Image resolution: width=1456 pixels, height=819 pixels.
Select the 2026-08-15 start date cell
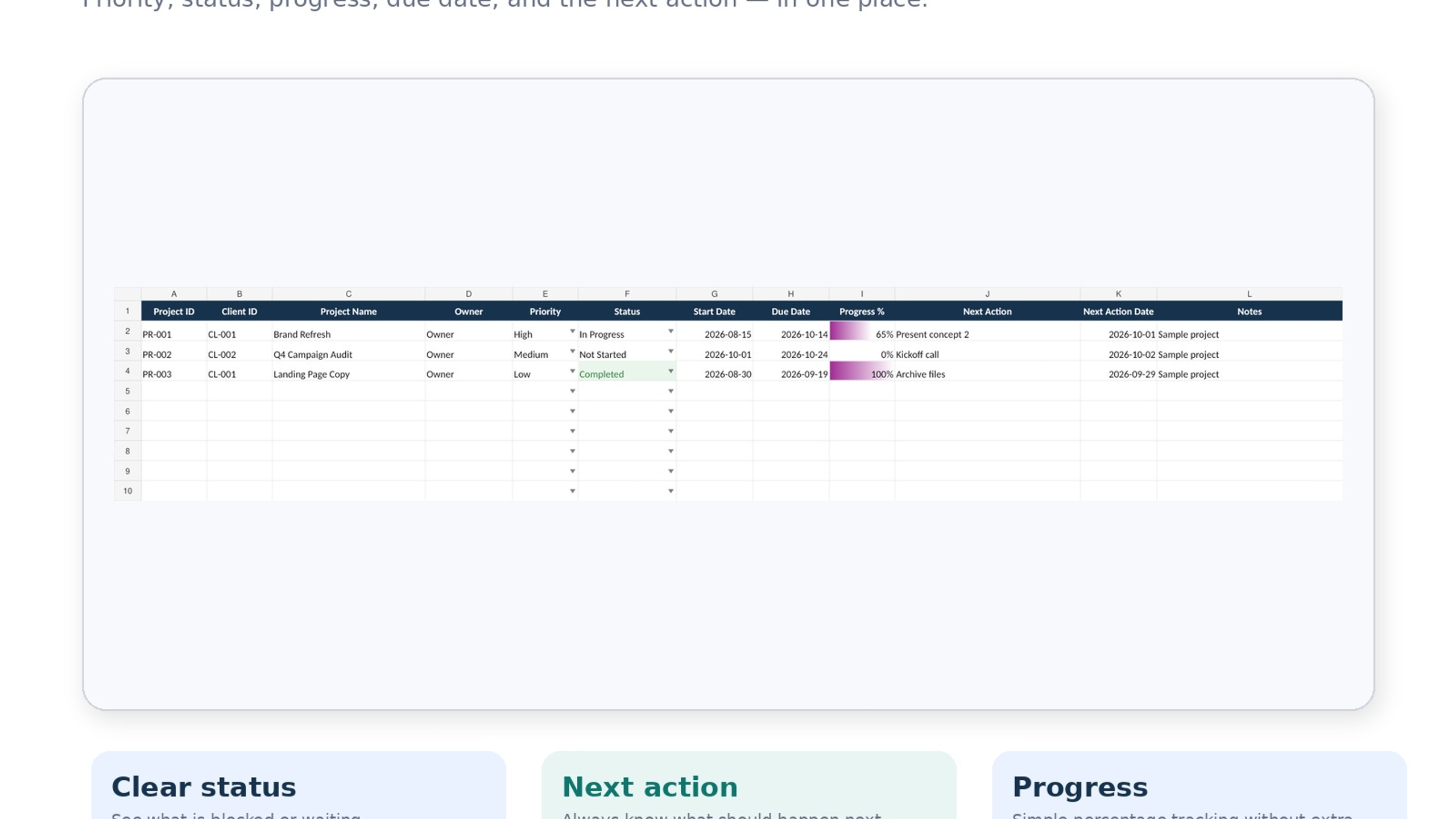[x=714, y=332]
